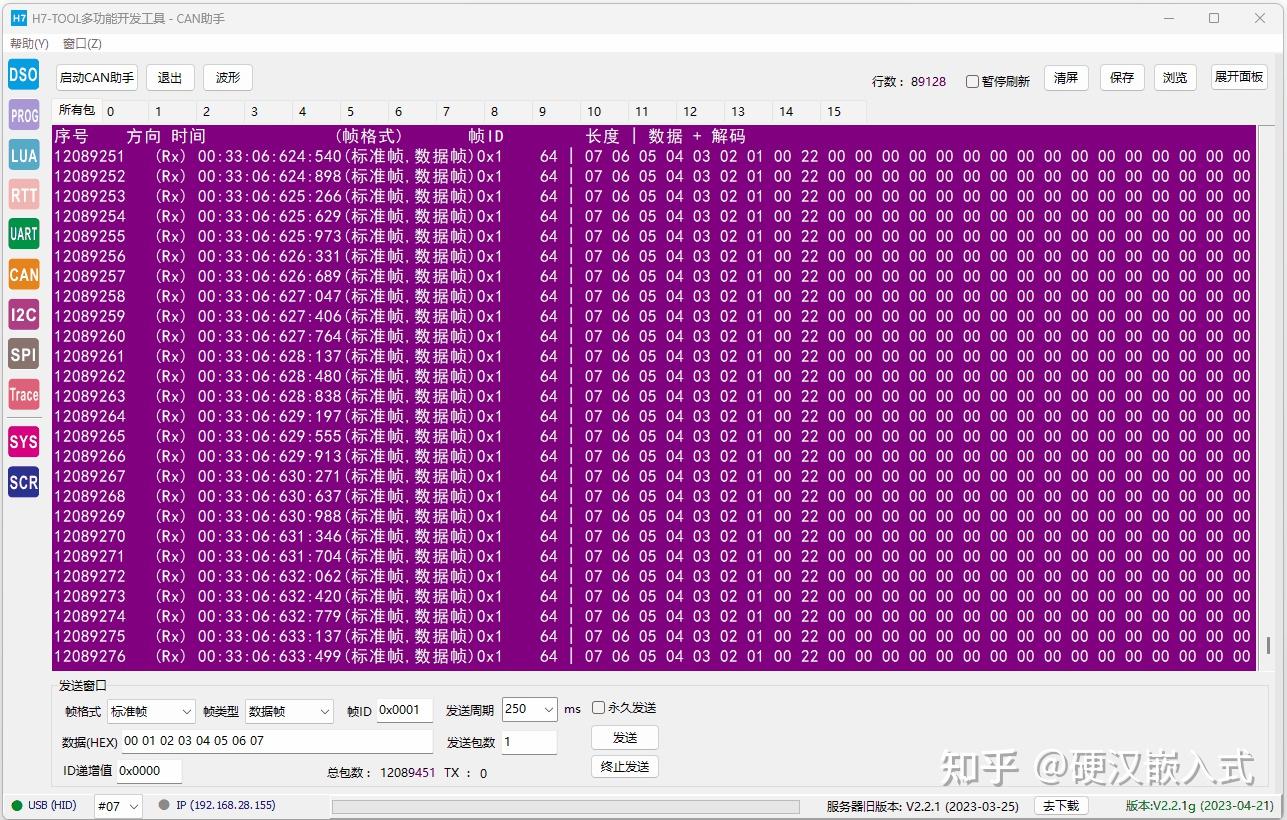Switch to the PROG programmer tool
This screenshot has width=1287, height=820.
[22, 115]
